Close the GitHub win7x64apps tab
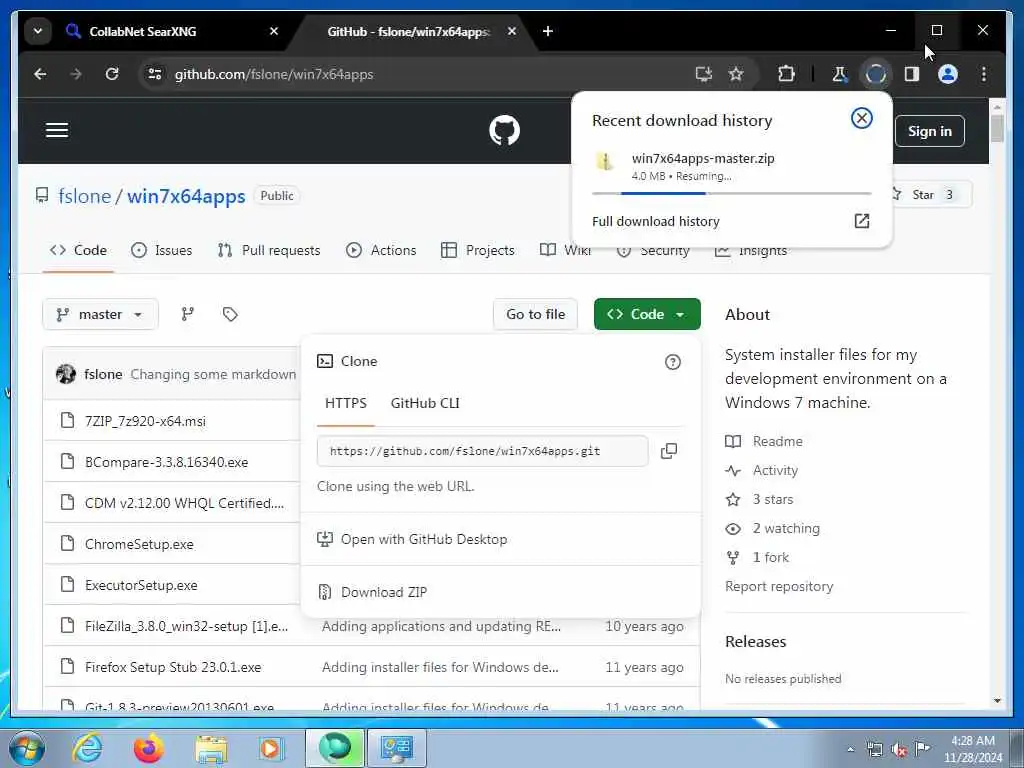1024x768 pixels. [512, 31]
